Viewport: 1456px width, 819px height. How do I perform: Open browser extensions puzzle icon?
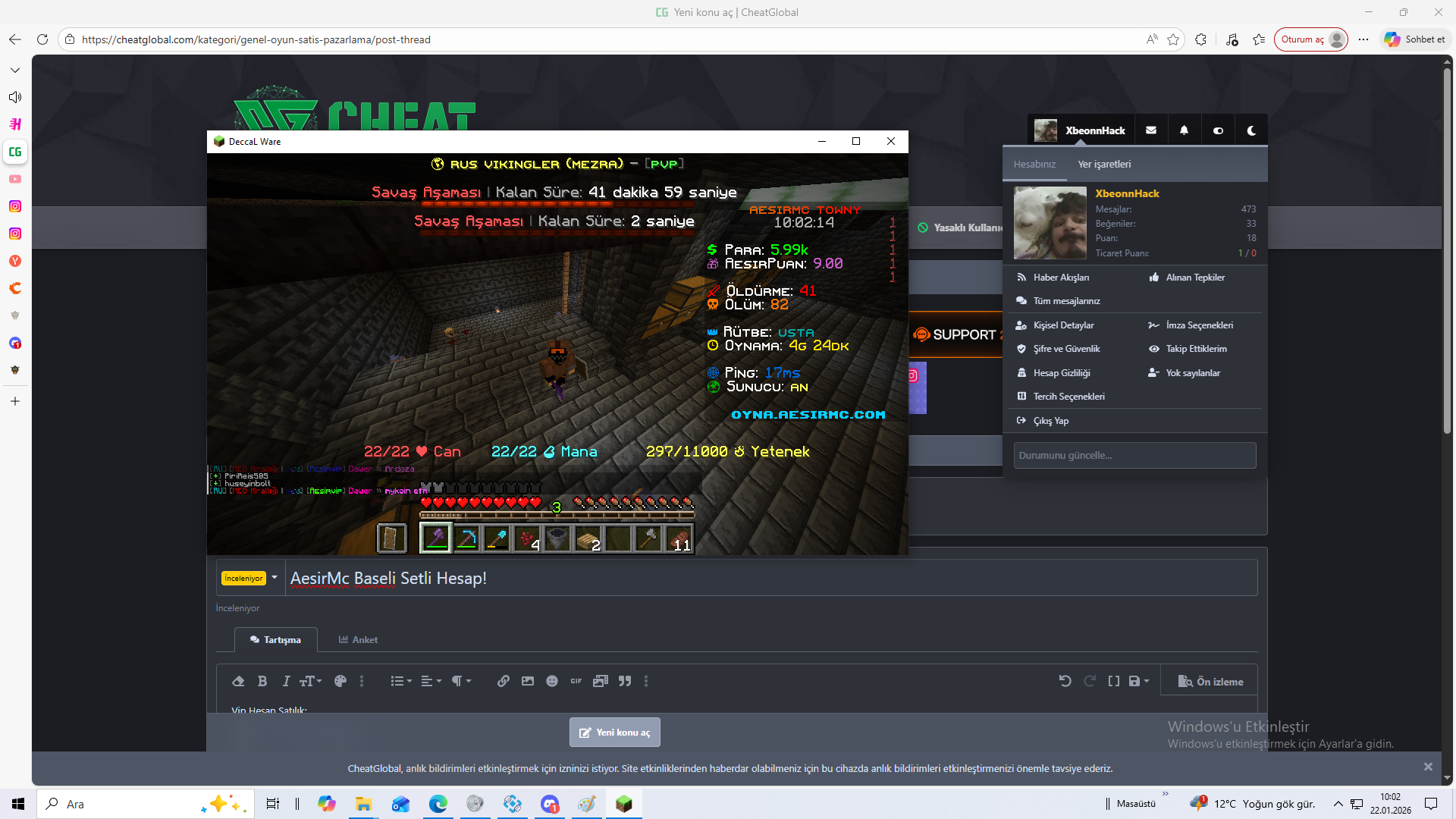(1201, 39)
